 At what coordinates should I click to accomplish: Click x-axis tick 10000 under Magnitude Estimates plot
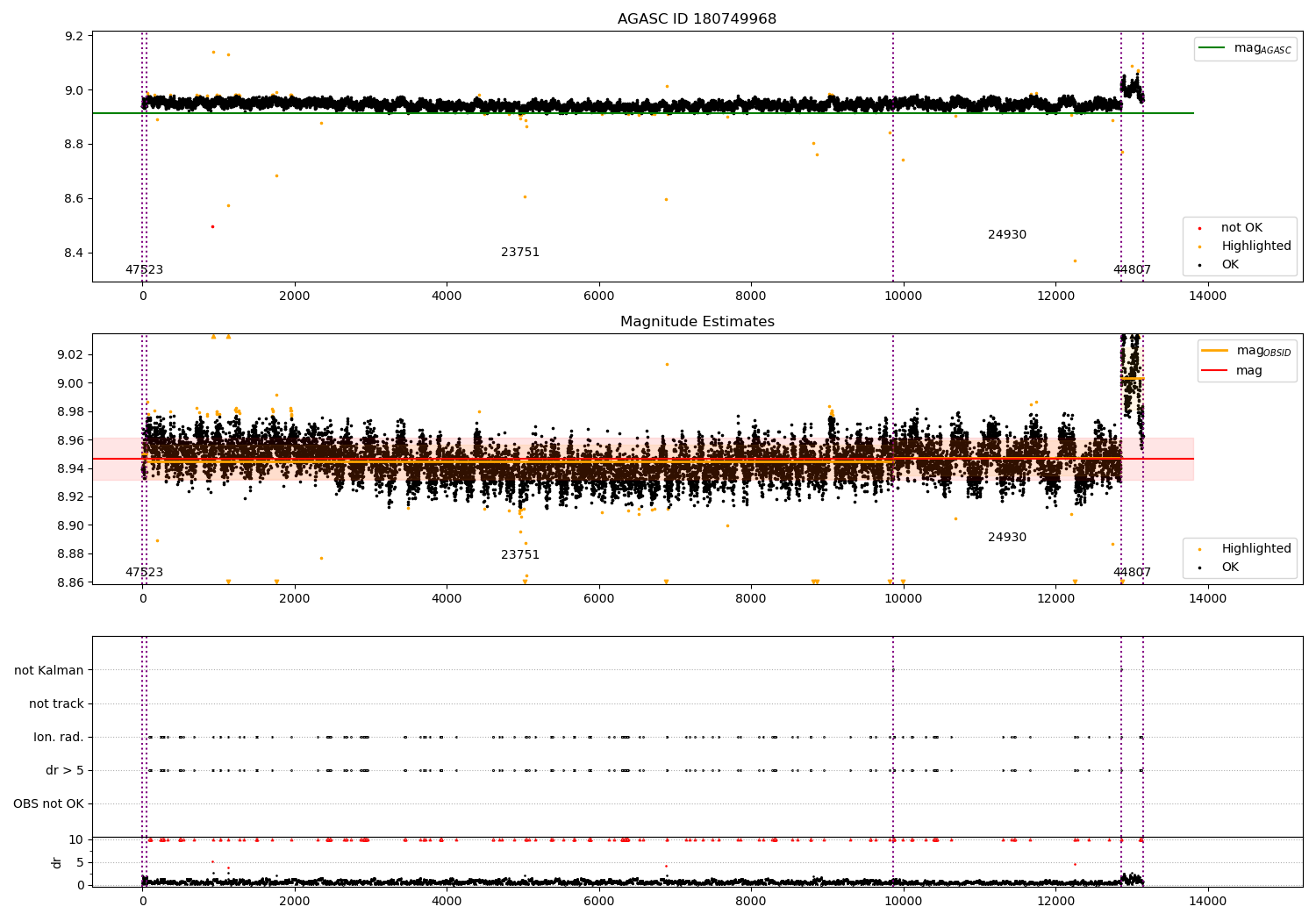[x=903, y=599]
